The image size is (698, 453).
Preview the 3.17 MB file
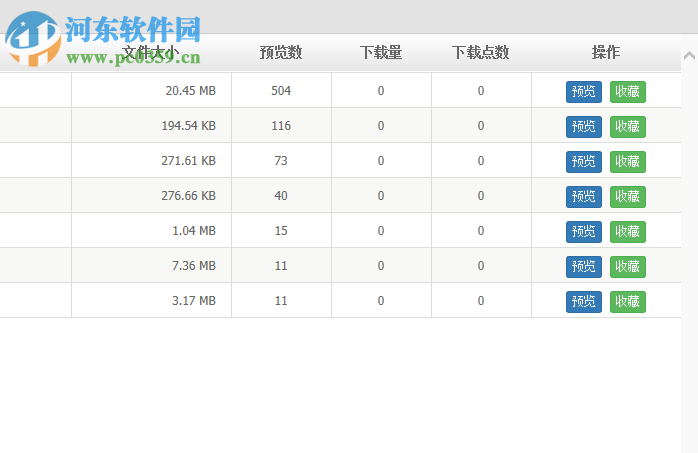(x=584, y=302)
